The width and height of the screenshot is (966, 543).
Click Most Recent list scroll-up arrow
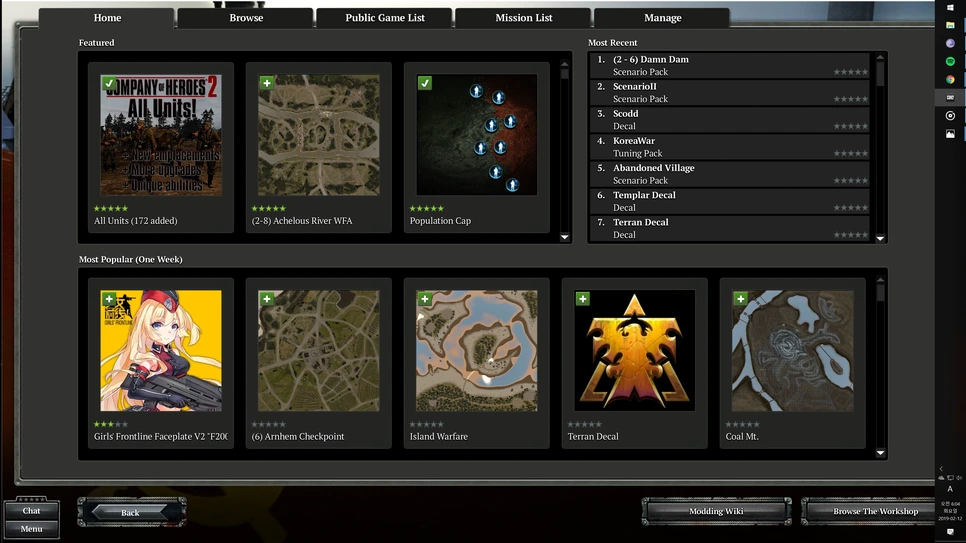coord(880,57)
